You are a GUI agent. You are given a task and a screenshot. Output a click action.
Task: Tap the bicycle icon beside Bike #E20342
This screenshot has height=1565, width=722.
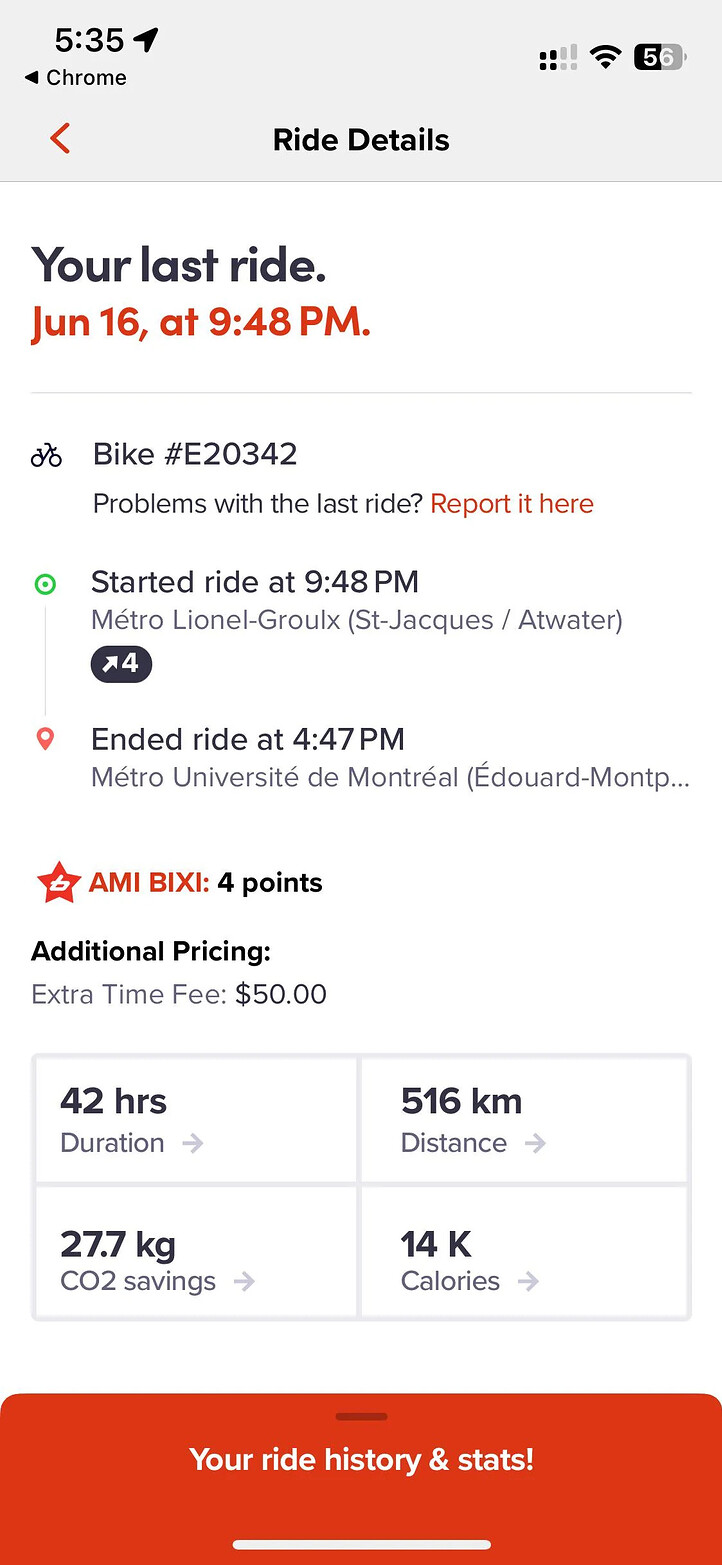(46, 456)
